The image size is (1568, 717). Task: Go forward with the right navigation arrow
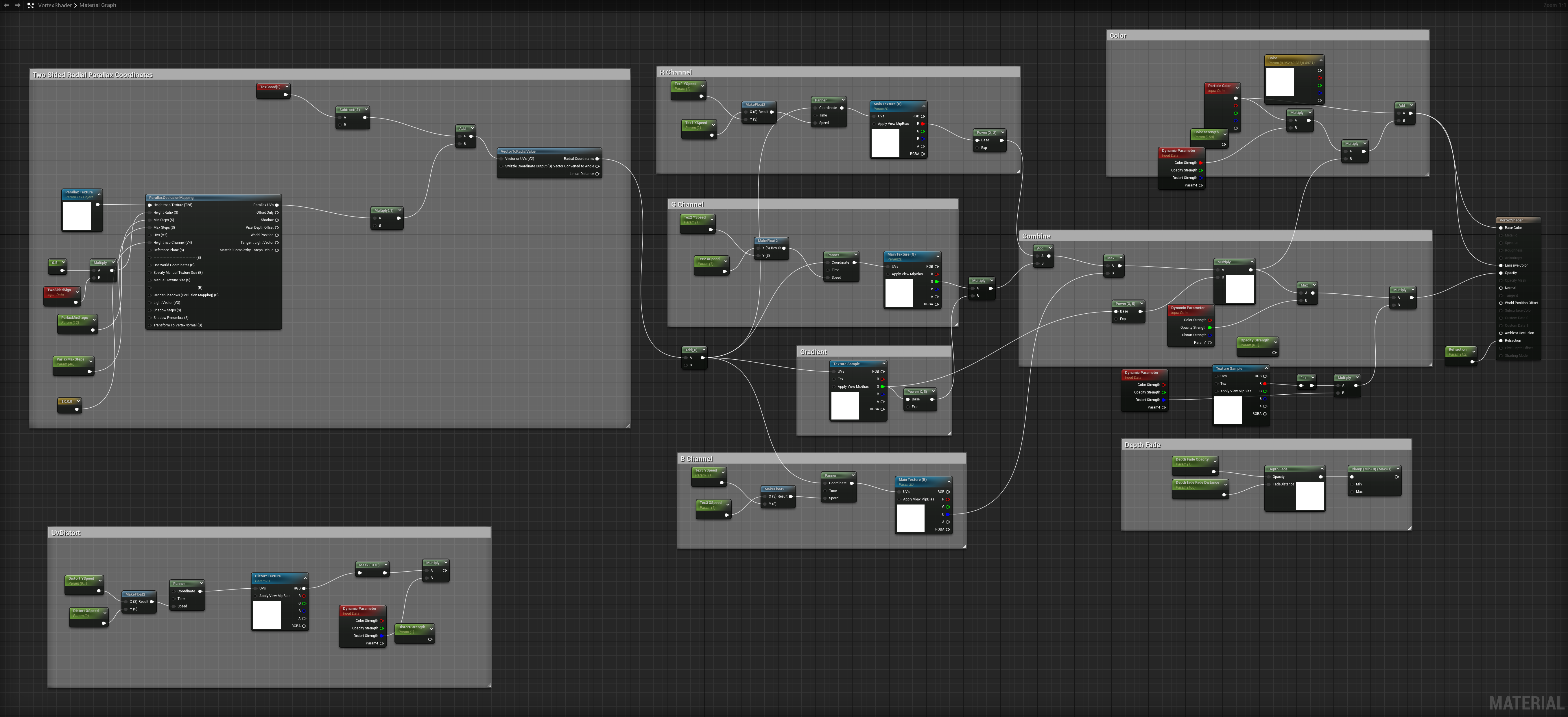(x=17, y=5)
